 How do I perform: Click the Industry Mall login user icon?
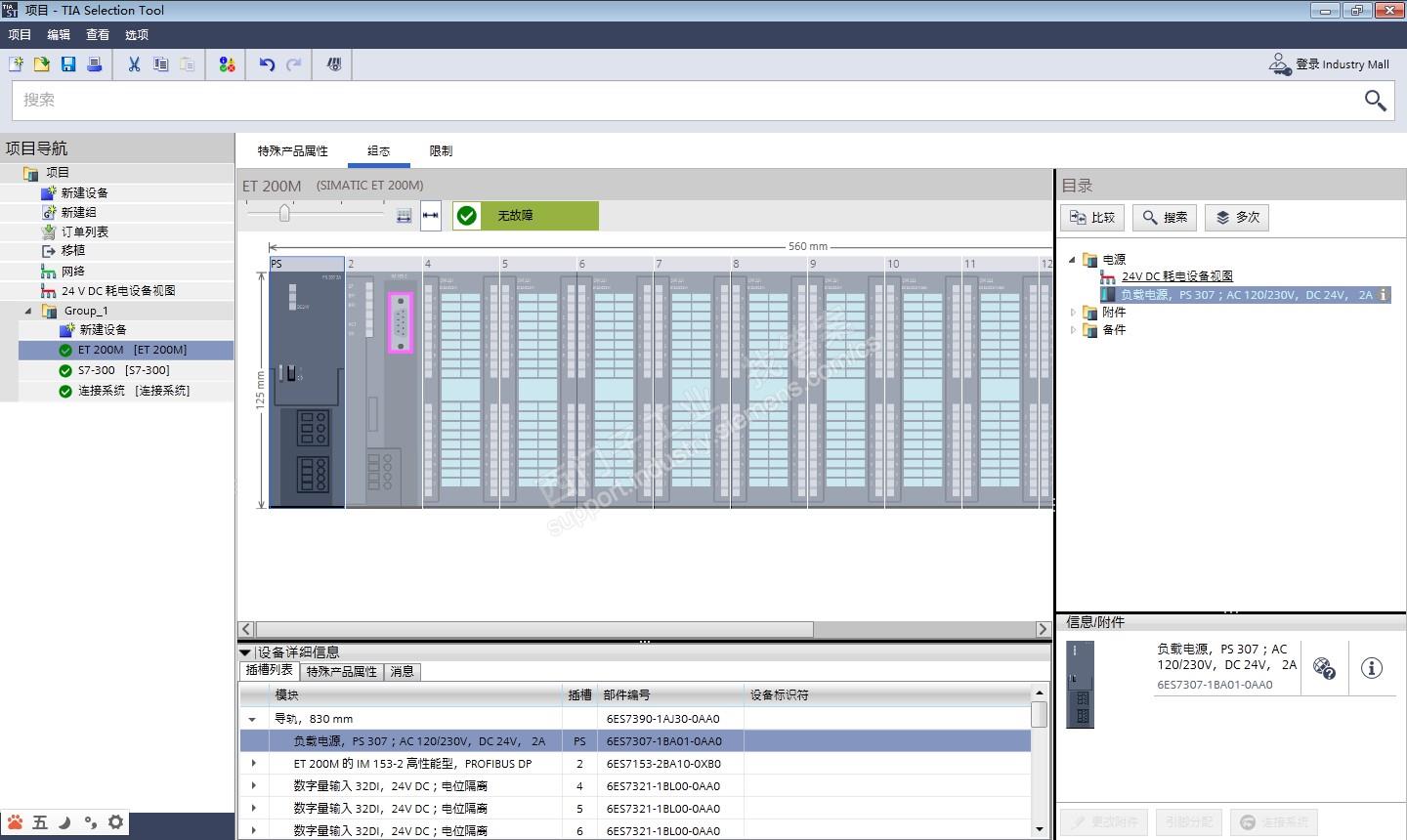[x=1279, y=64]
